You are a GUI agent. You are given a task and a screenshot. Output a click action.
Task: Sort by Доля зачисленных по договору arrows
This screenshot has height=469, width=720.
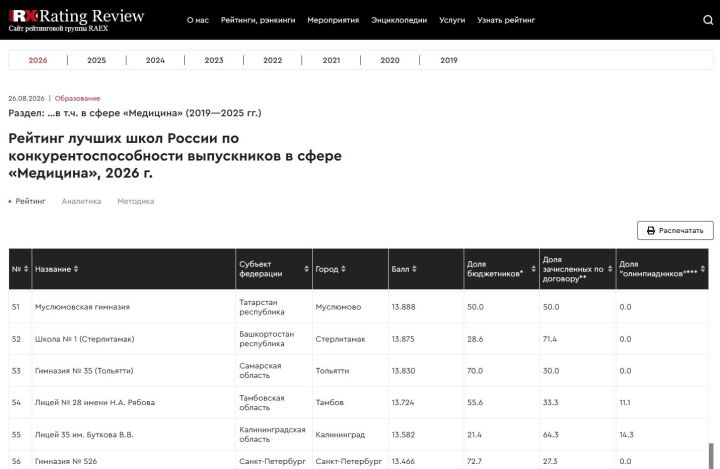[610, 269]
